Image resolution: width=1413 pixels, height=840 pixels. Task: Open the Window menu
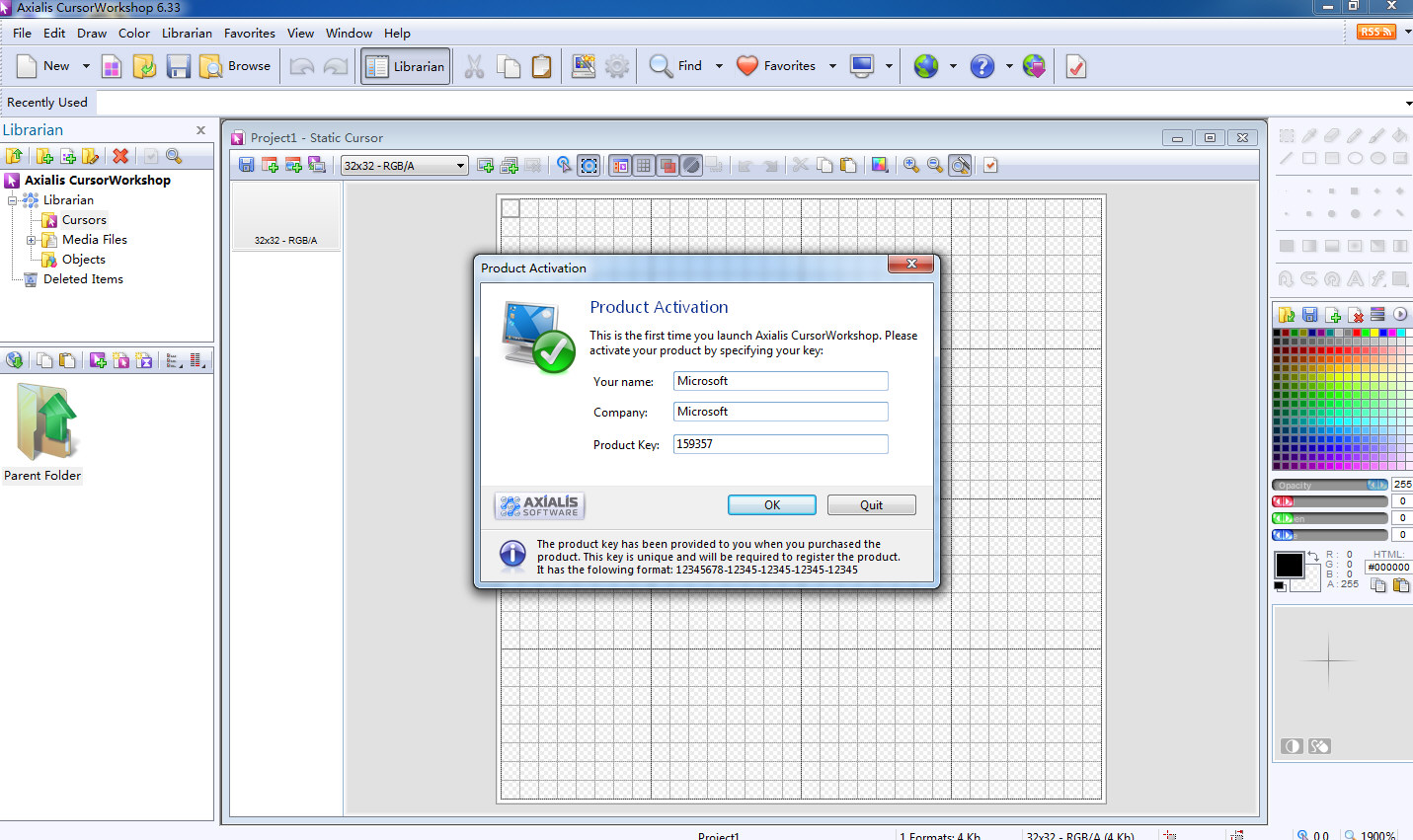[349, 33]
